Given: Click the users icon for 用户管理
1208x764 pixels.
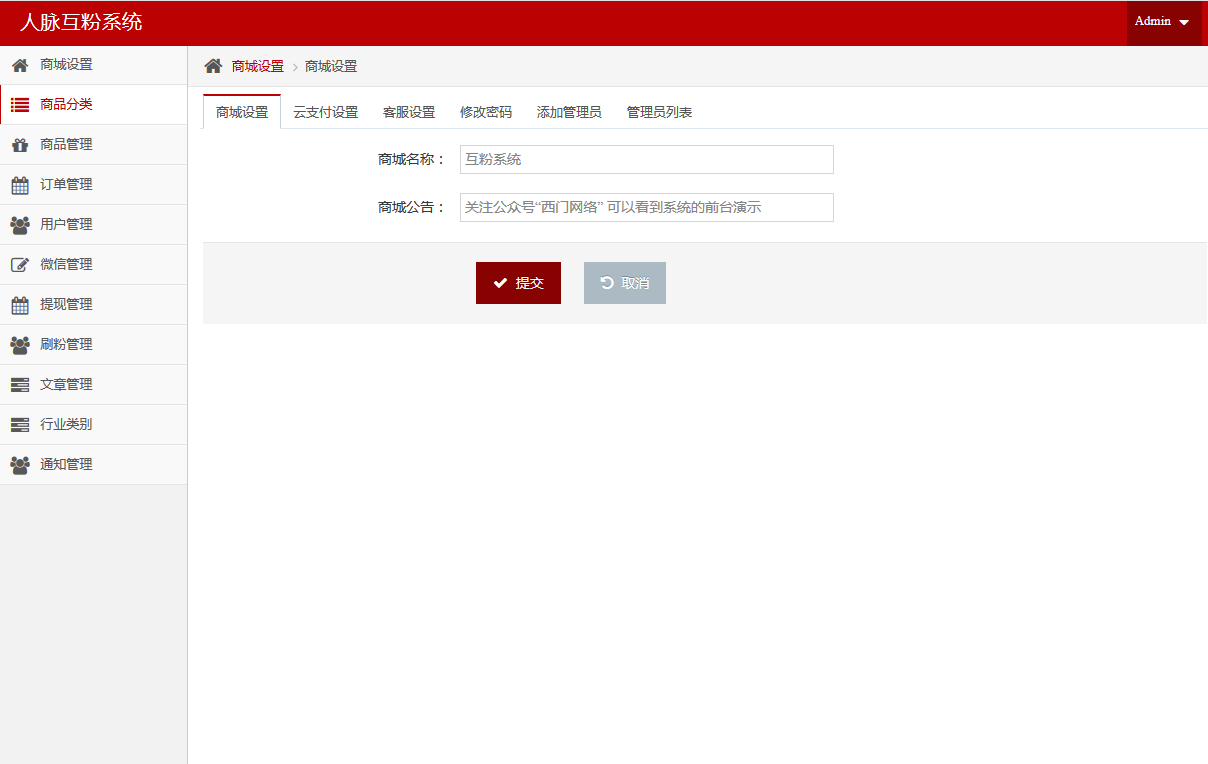Looking at the screenshot, I should click(x=20, y=225).
